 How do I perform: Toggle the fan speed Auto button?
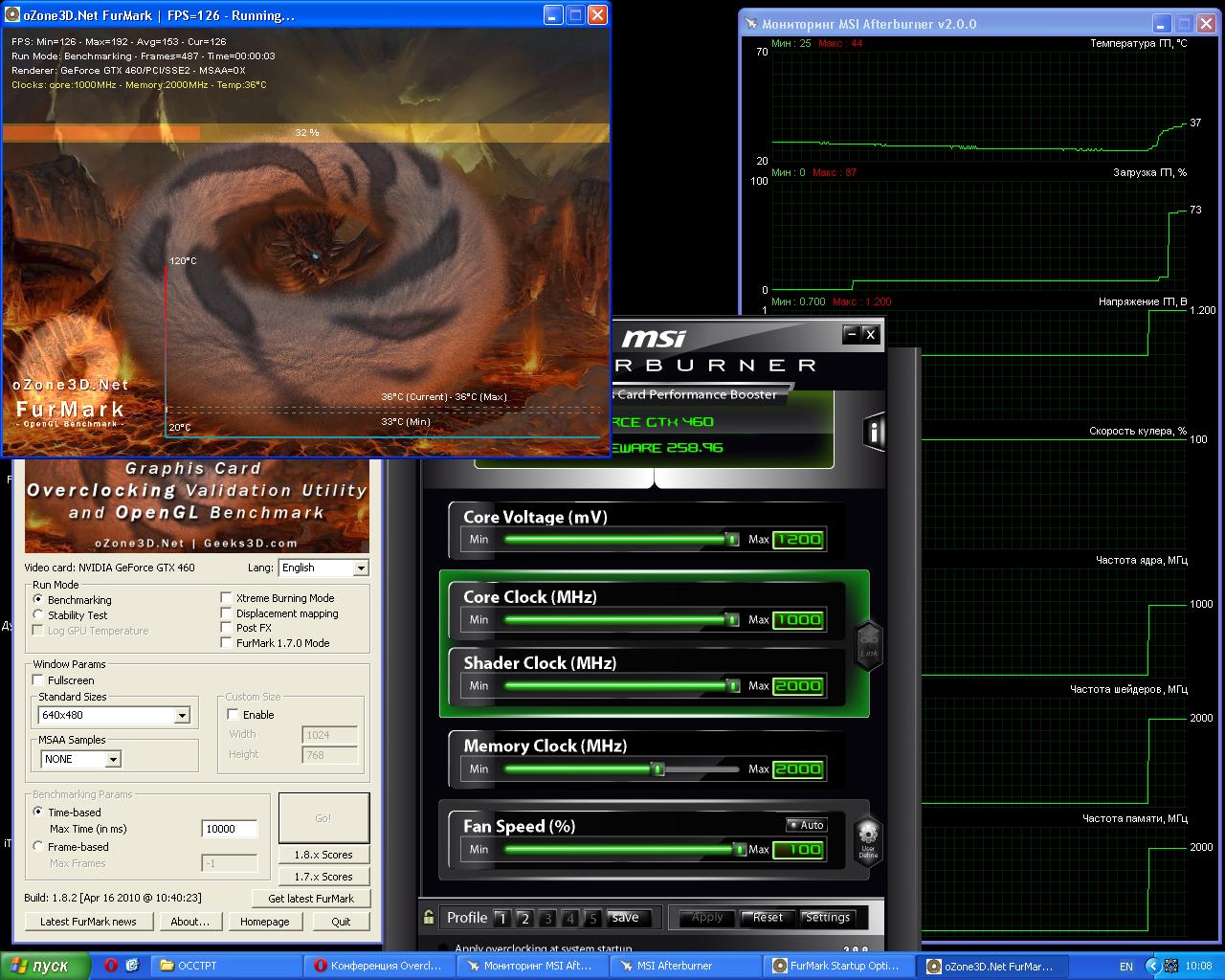coord(806,825)
